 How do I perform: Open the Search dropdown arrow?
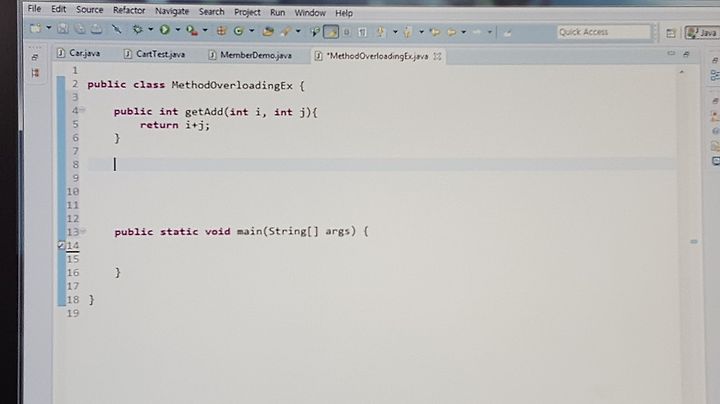pyautogui.click(x=298, y=31)
